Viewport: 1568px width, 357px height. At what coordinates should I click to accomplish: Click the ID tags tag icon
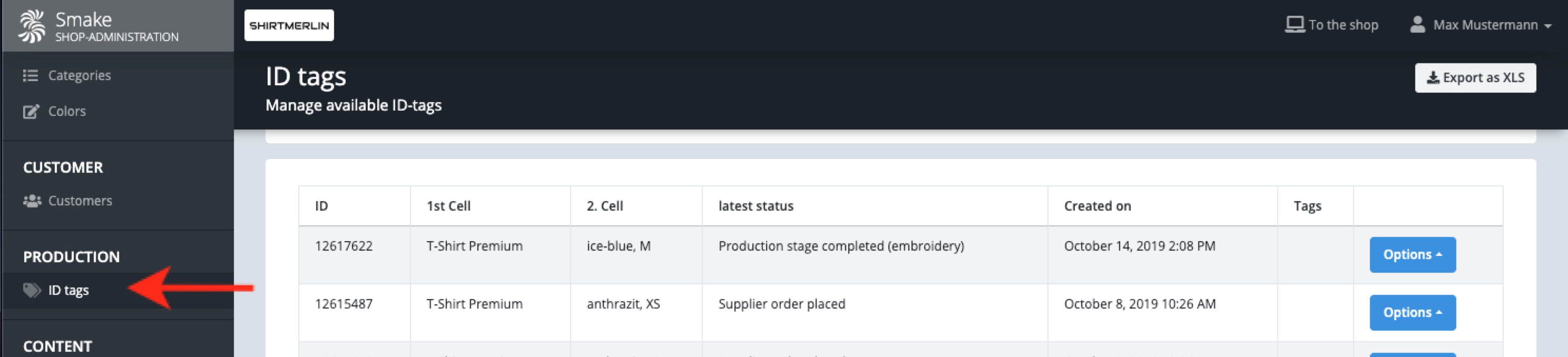(x=32, y=290)
